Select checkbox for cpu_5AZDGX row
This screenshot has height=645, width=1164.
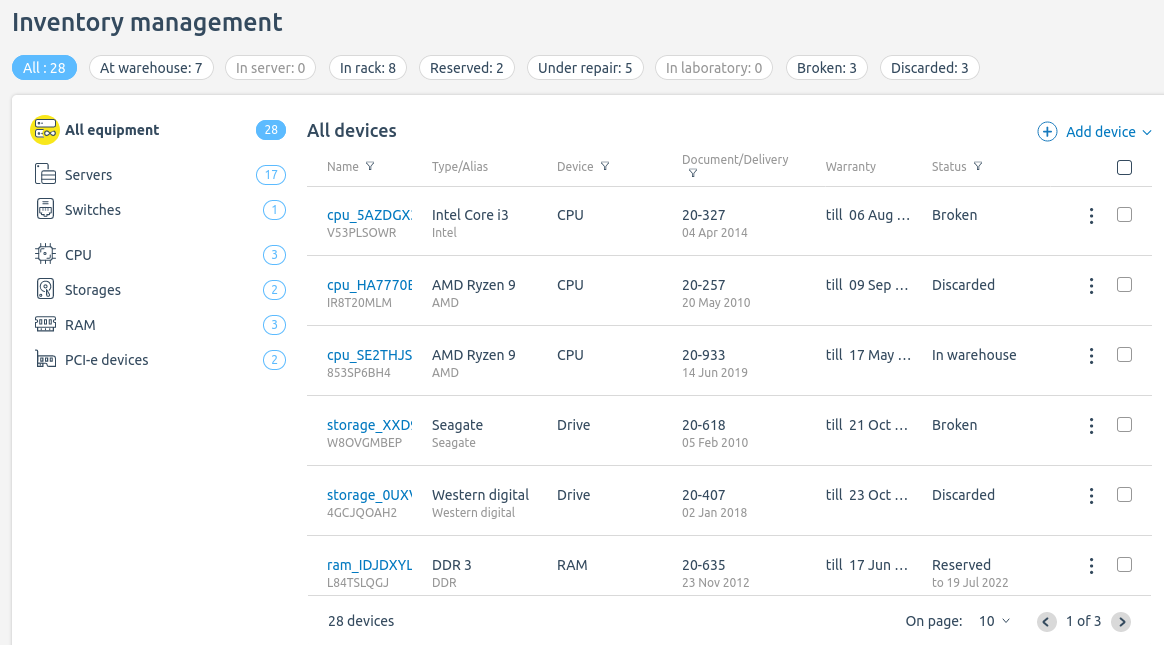[x=1125, y=215]
